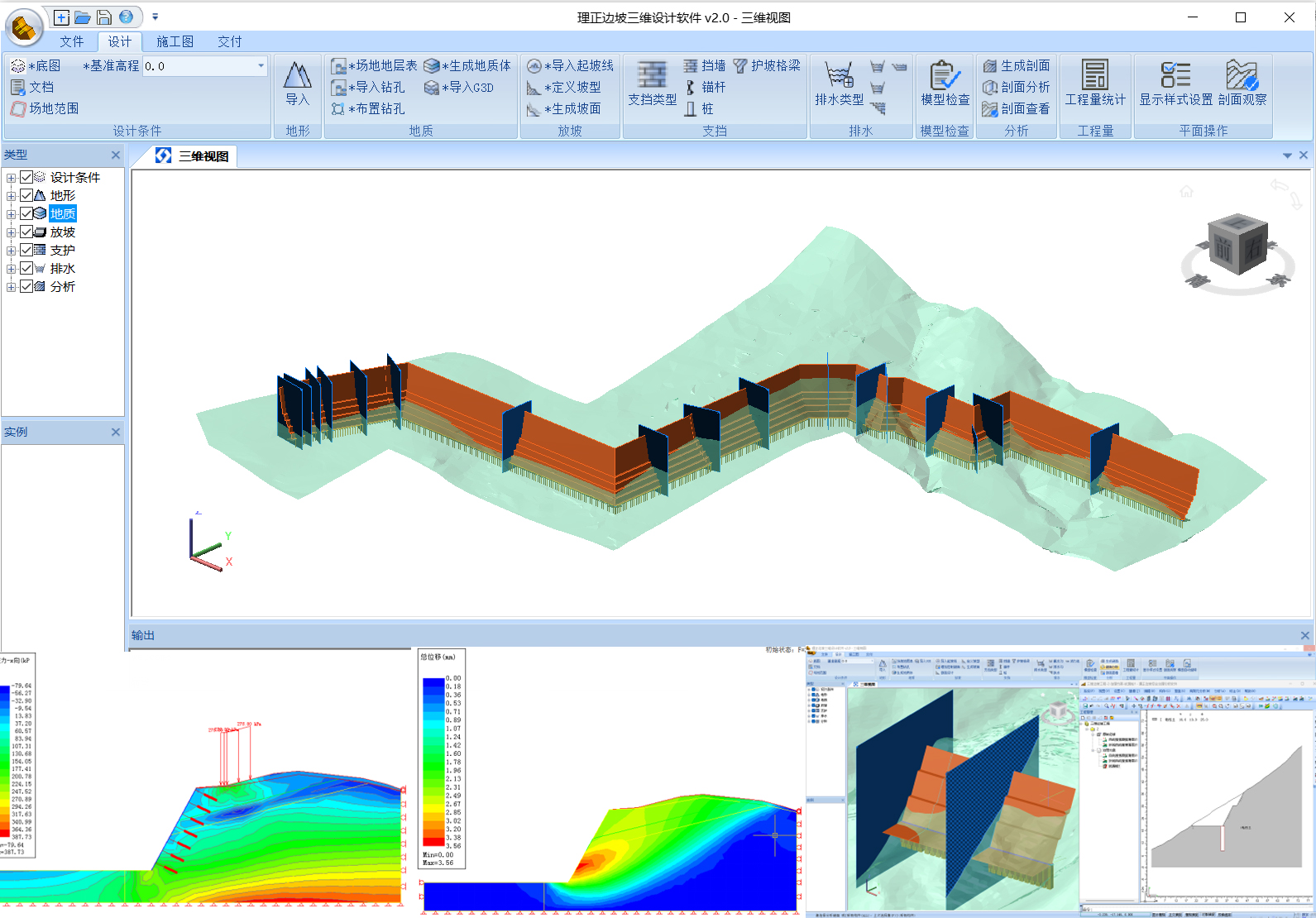1316x918 pixels.
Task: Toggle the 排水 visibility checkbox
Action: [x=26, y=269]
